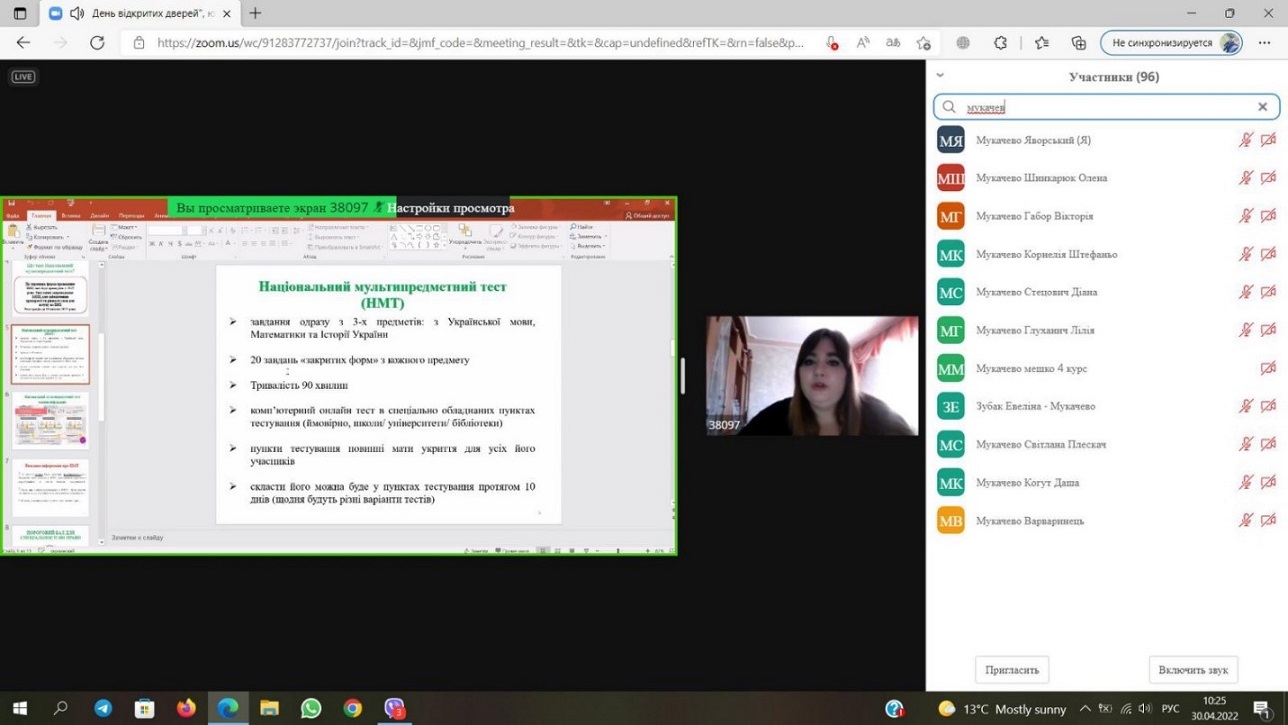The image size is (1288, 725).
Task: Open the Edge tab actions menu icon
Action: pyautogui.click(x=20, y=13)
